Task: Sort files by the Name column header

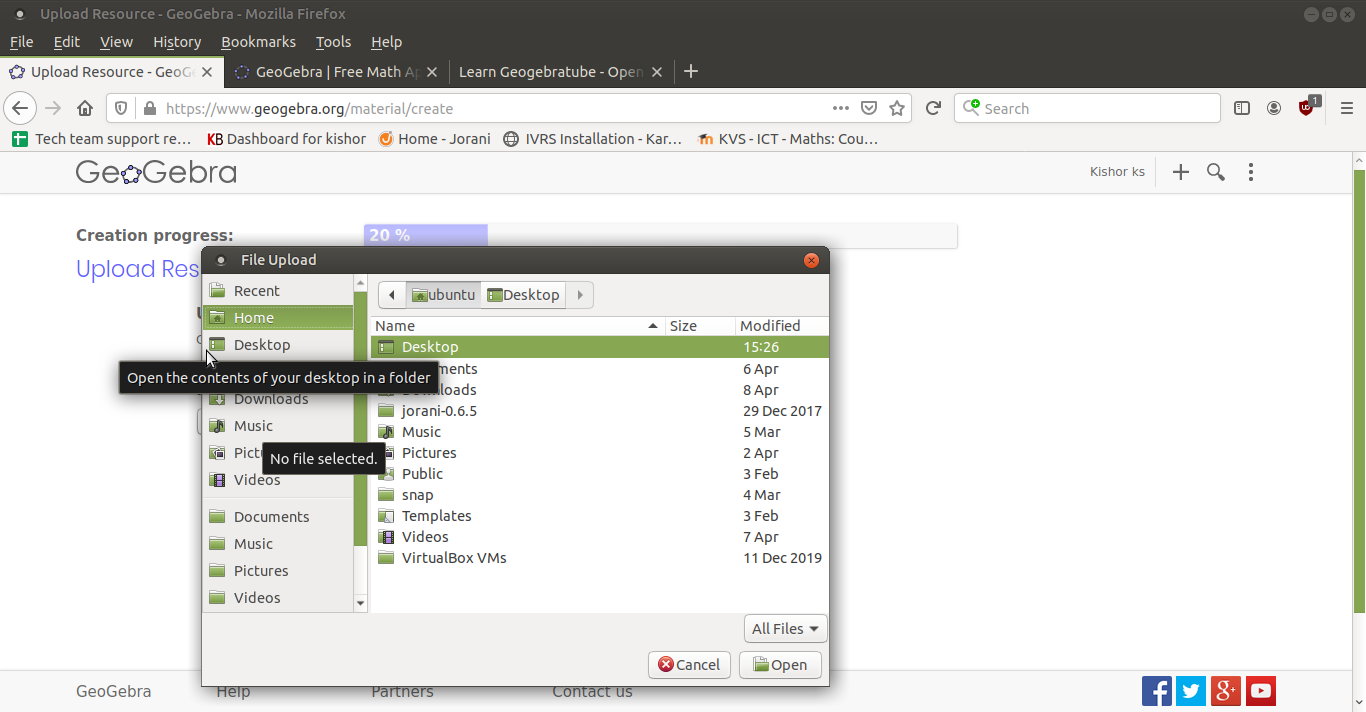Action: click(x=518, y=326)
